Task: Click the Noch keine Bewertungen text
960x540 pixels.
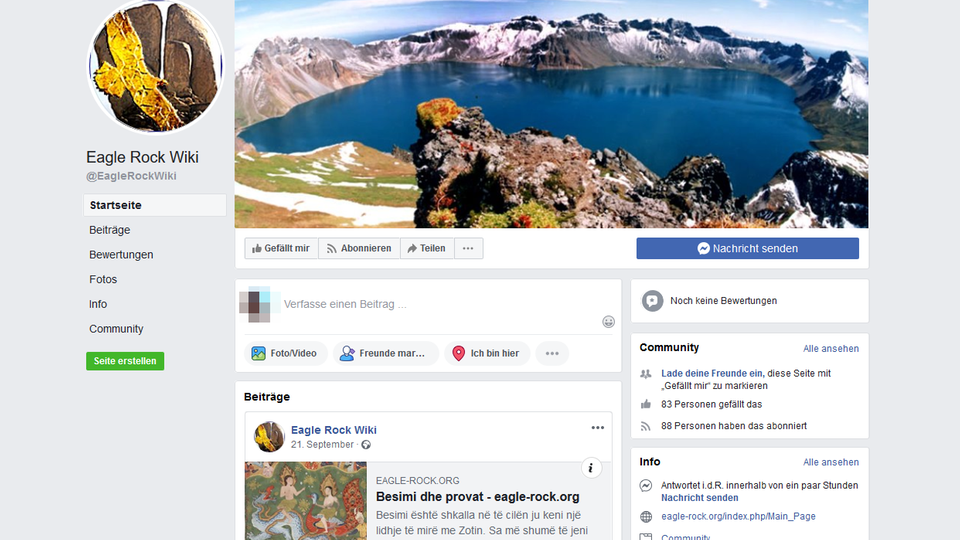Action: point(724,301)
